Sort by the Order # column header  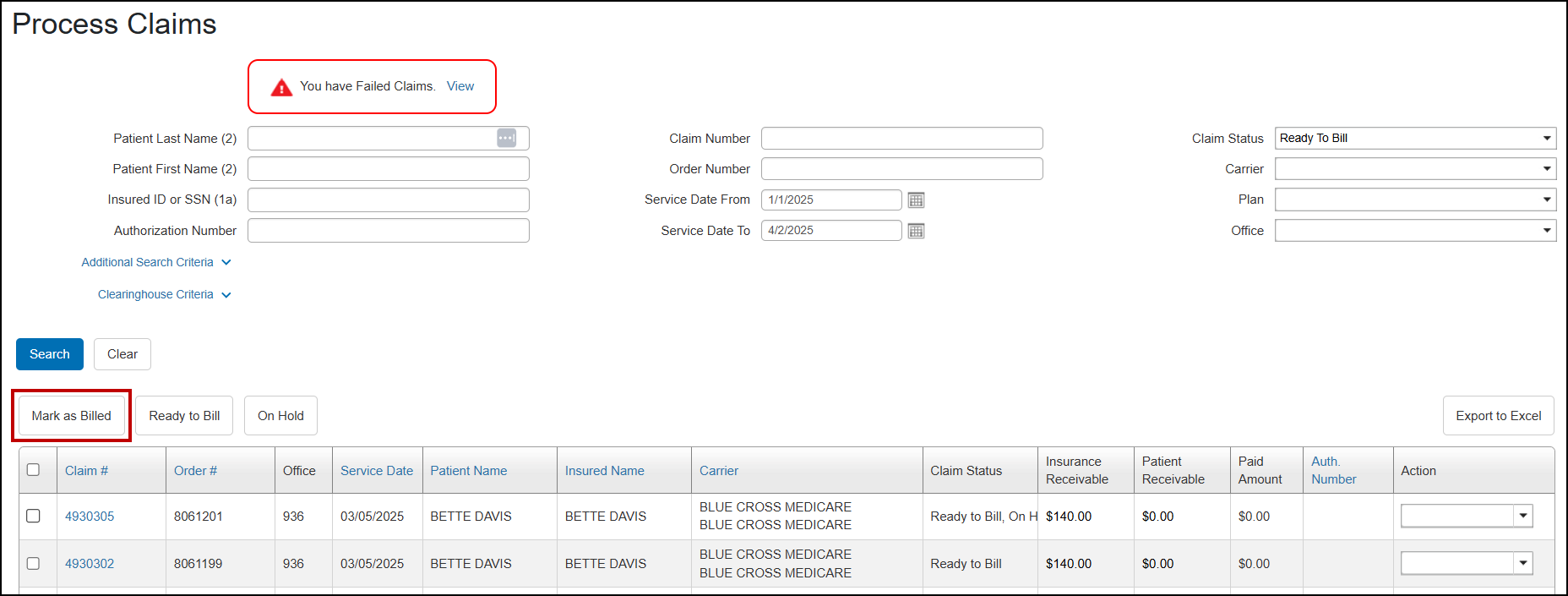[x=195, y=471]
